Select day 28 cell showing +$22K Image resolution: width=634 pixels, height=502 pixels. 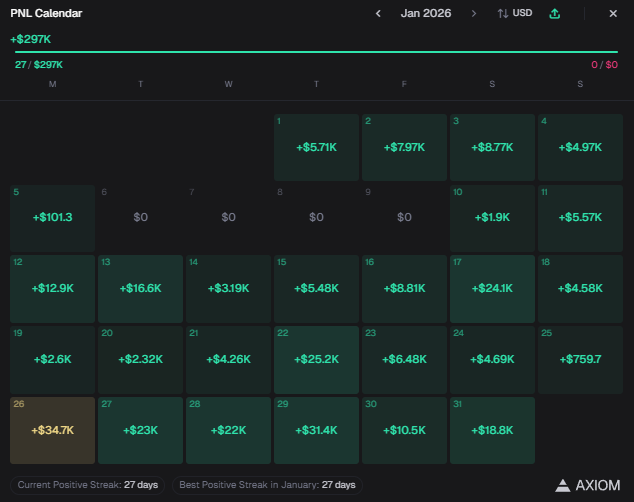tap(228, 430)
